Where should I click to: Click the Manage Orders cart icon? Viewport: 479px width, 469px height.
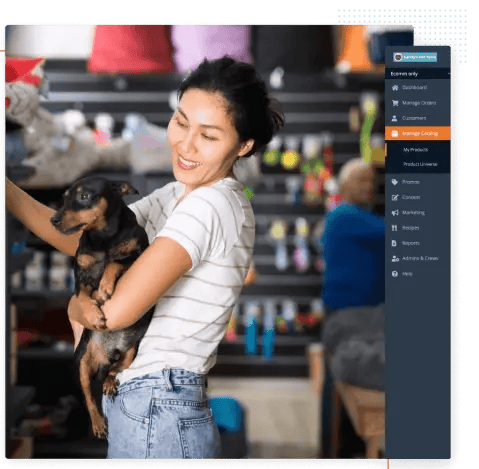point(395,103)
